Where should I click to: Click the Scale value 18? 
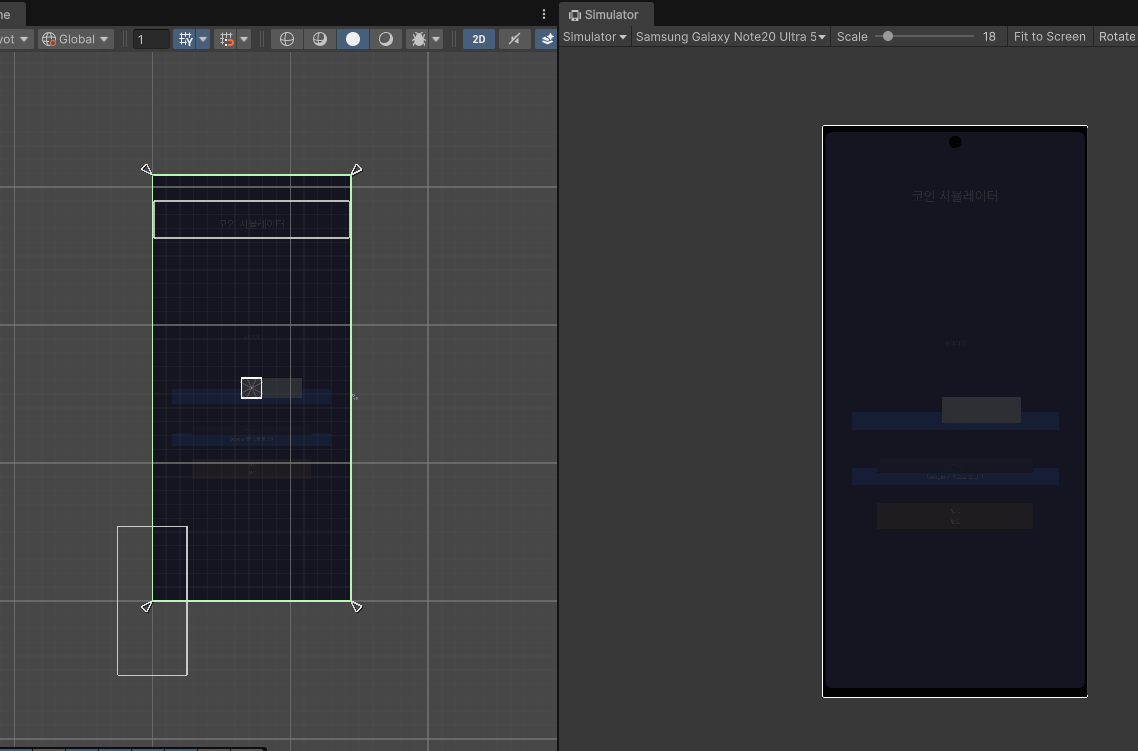tap(988, 36)
